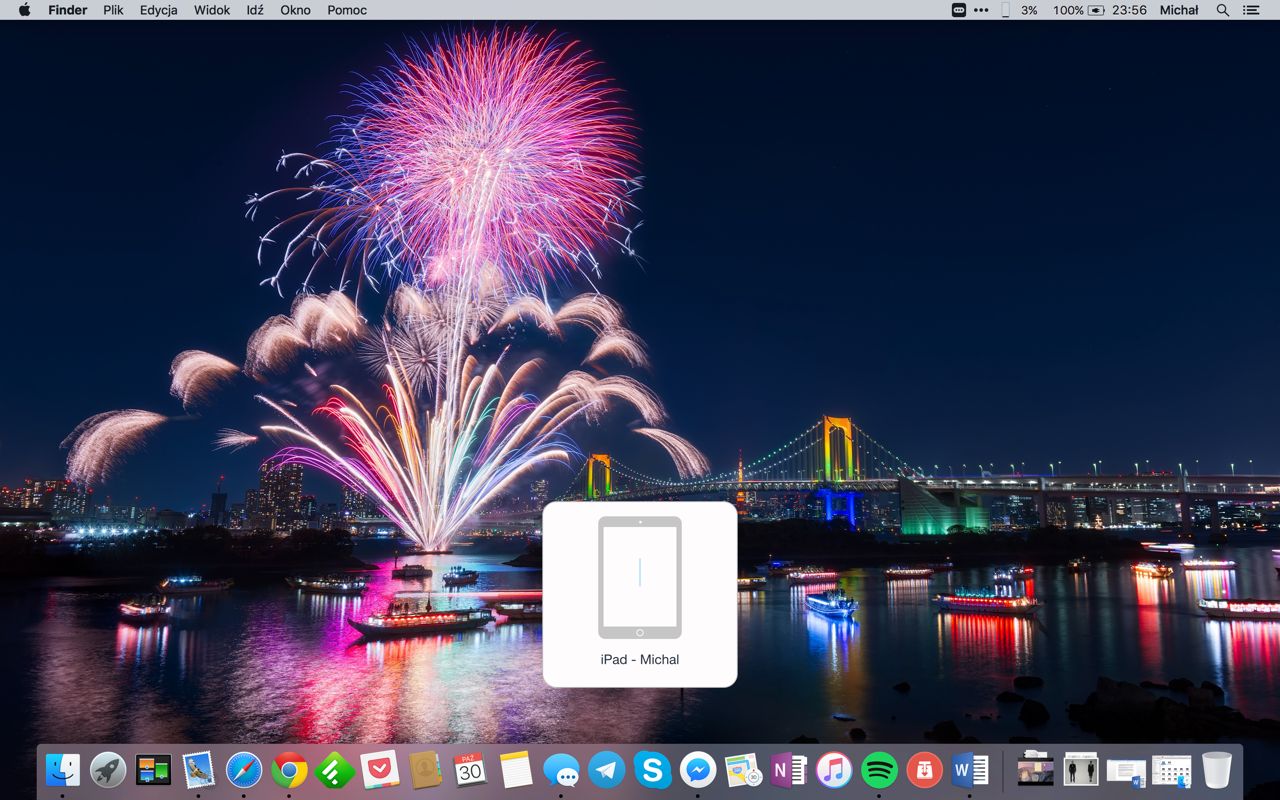
Task: Open Telegram from the dock
Action: coord(607,770)
